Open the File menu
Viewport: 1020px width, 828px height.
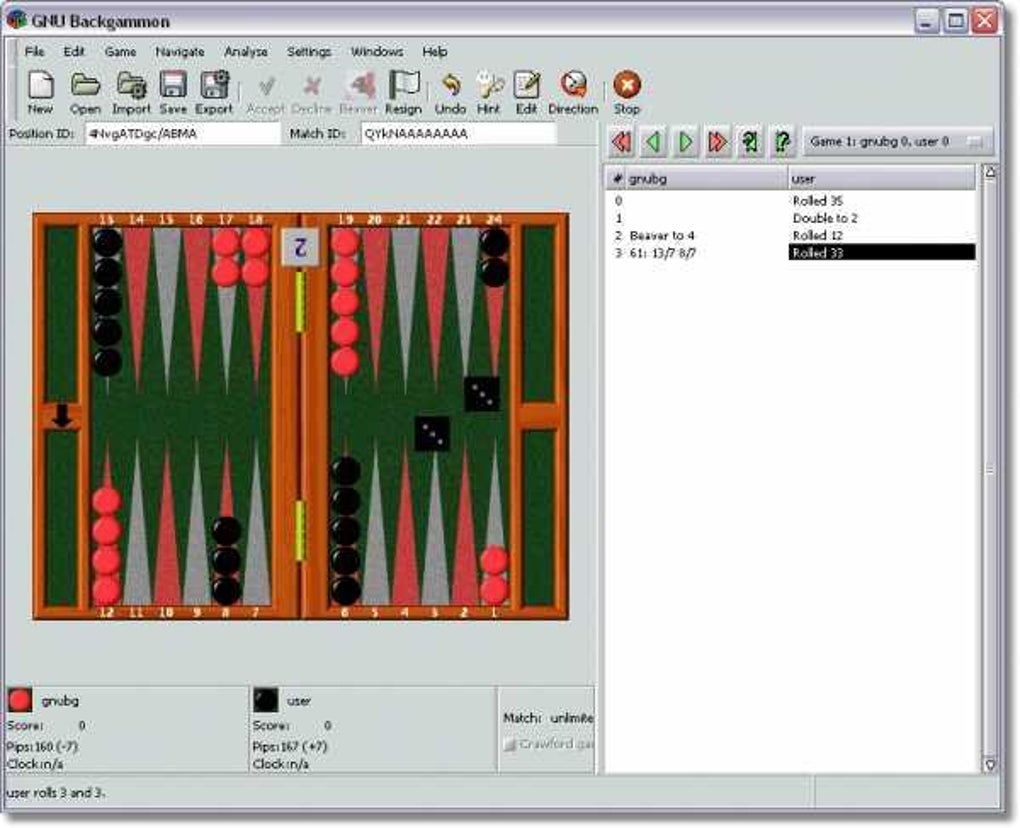[34, 51]
